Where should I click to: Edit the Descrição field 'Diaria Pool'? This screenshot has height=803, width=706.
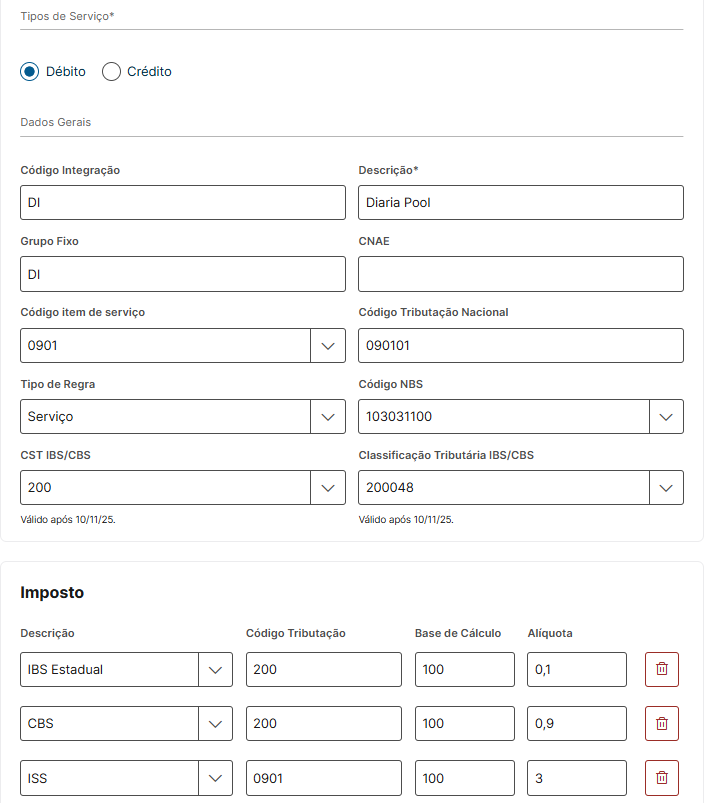pos(520,203)
